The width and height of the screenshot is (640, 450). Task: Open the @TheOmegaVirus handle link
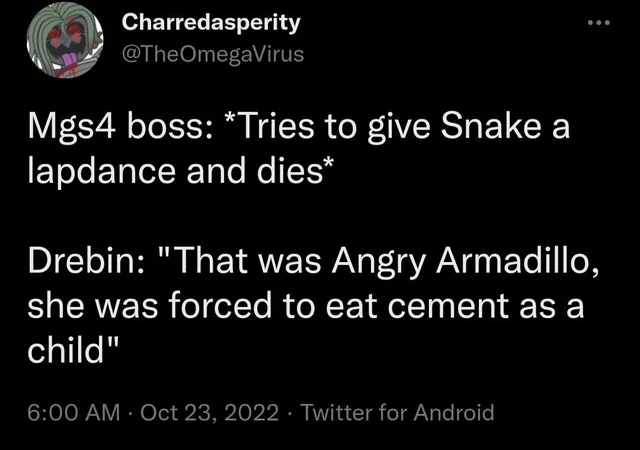(213, 54)
